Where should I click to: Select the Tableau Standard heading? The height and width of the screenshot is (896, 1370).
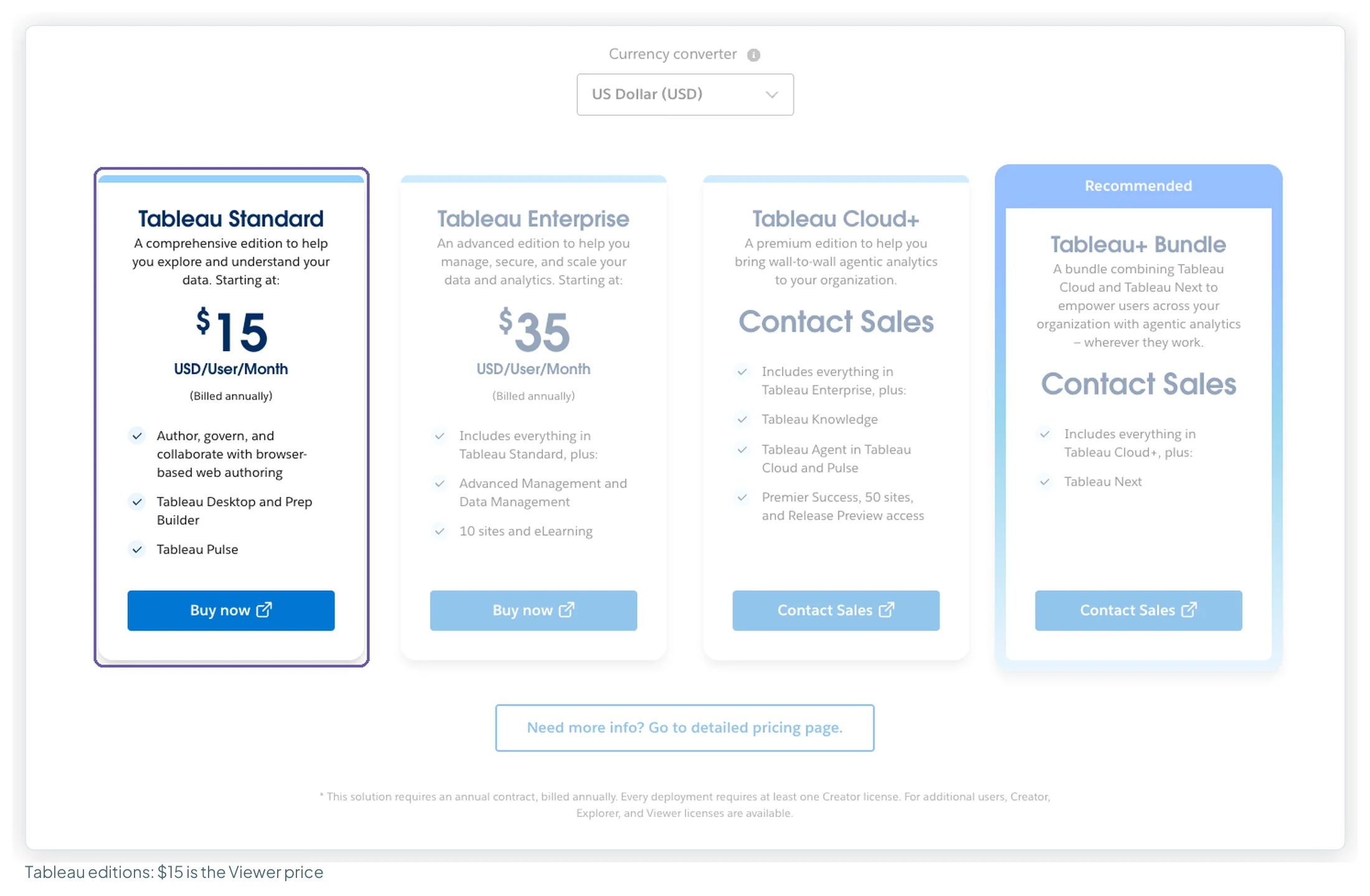coord(231,219)
